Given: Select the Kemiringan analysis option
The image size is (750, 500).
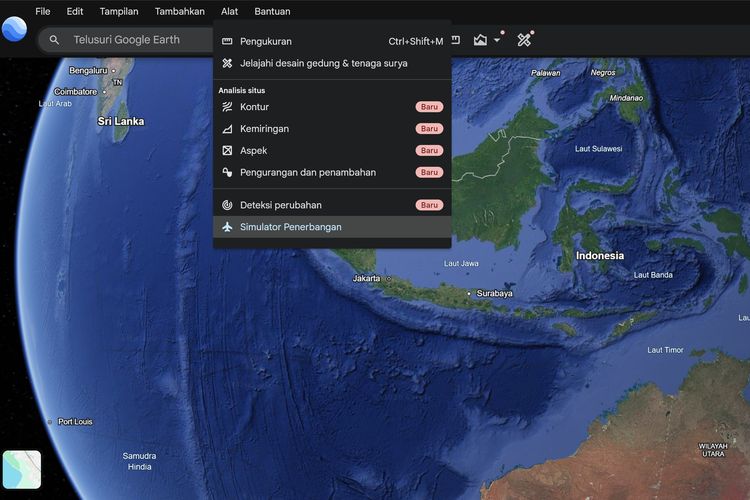Looking at the screenshot, I should (332, 129).
